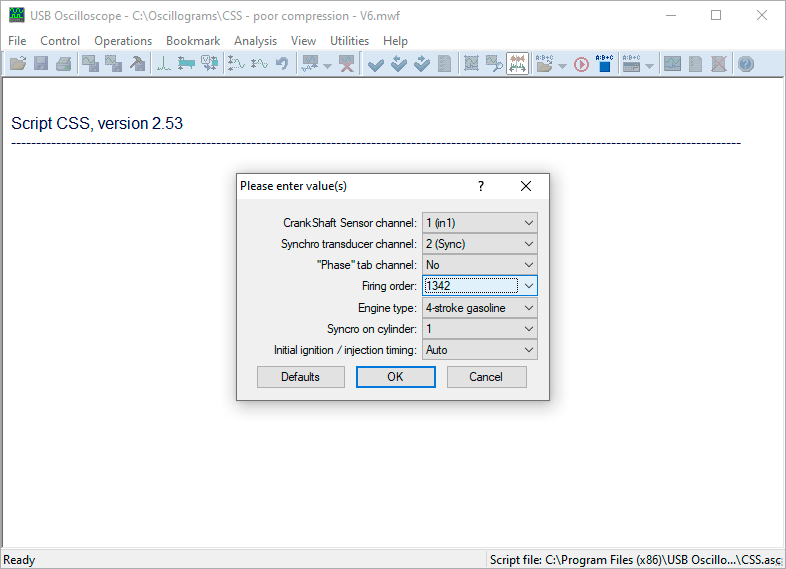Click the dialog's question mark help button
The image size is (786, 569).
[x=481, y=186]
